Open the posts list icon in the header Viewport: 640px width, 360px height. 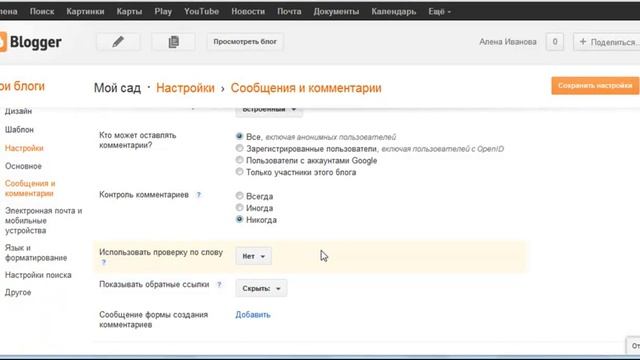(x=173, y=42)
